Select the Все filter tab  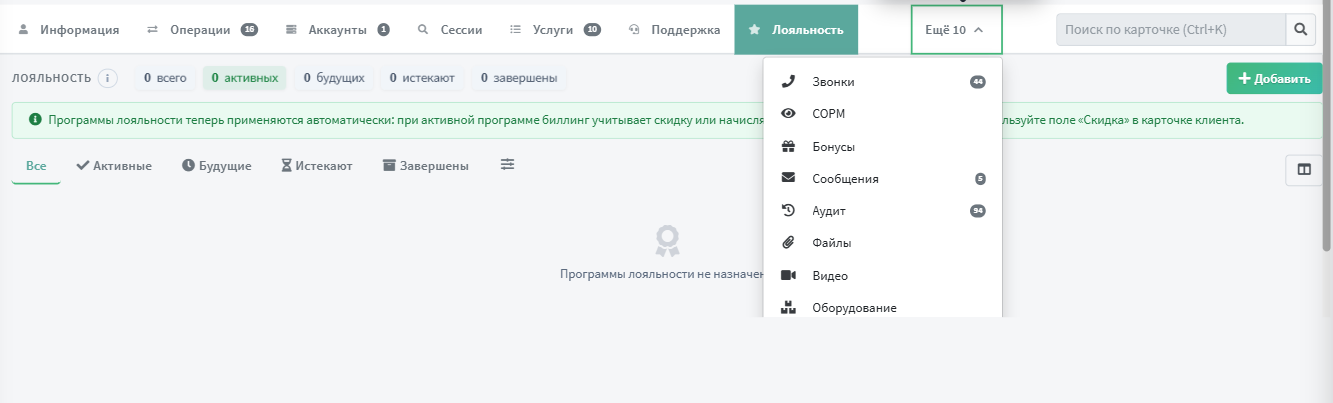coord(36,166)
